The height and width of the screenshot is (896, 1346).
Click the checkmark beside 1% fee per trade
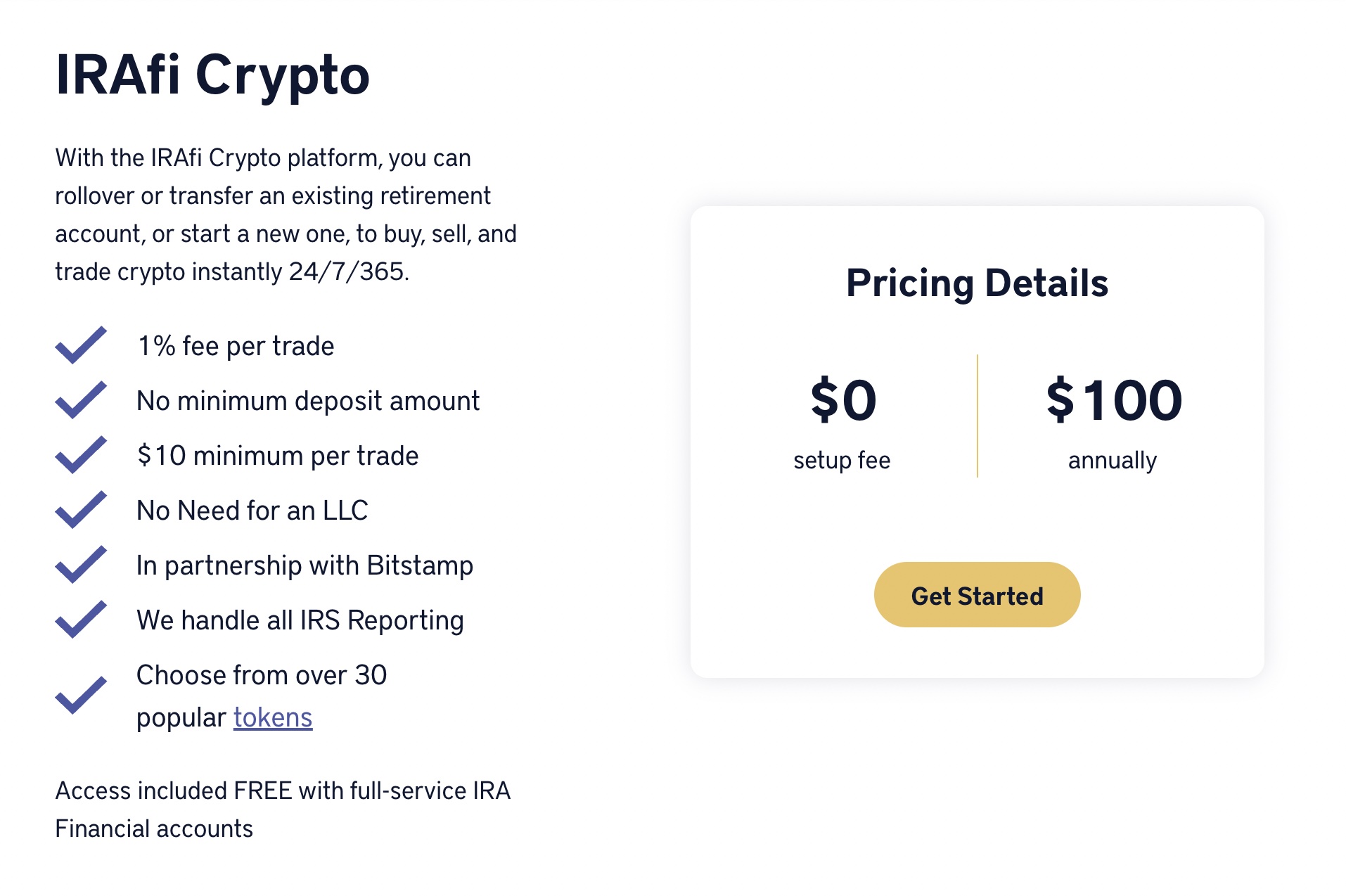pos(81,345)
